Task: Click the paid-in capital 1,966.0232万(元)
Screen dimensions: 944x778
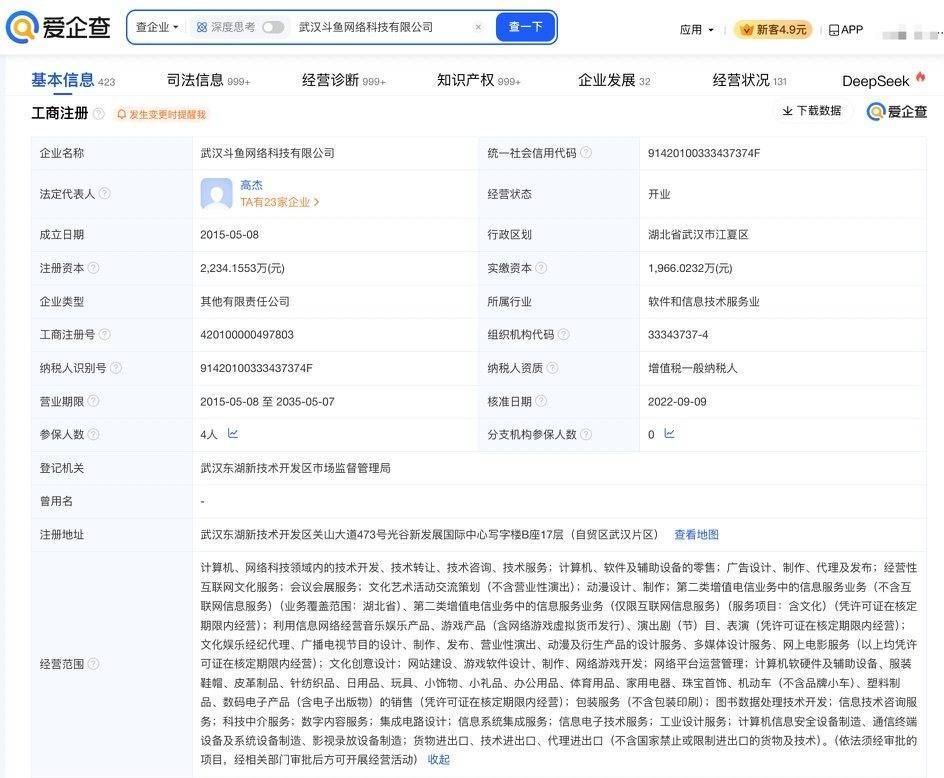Action: 690,268
